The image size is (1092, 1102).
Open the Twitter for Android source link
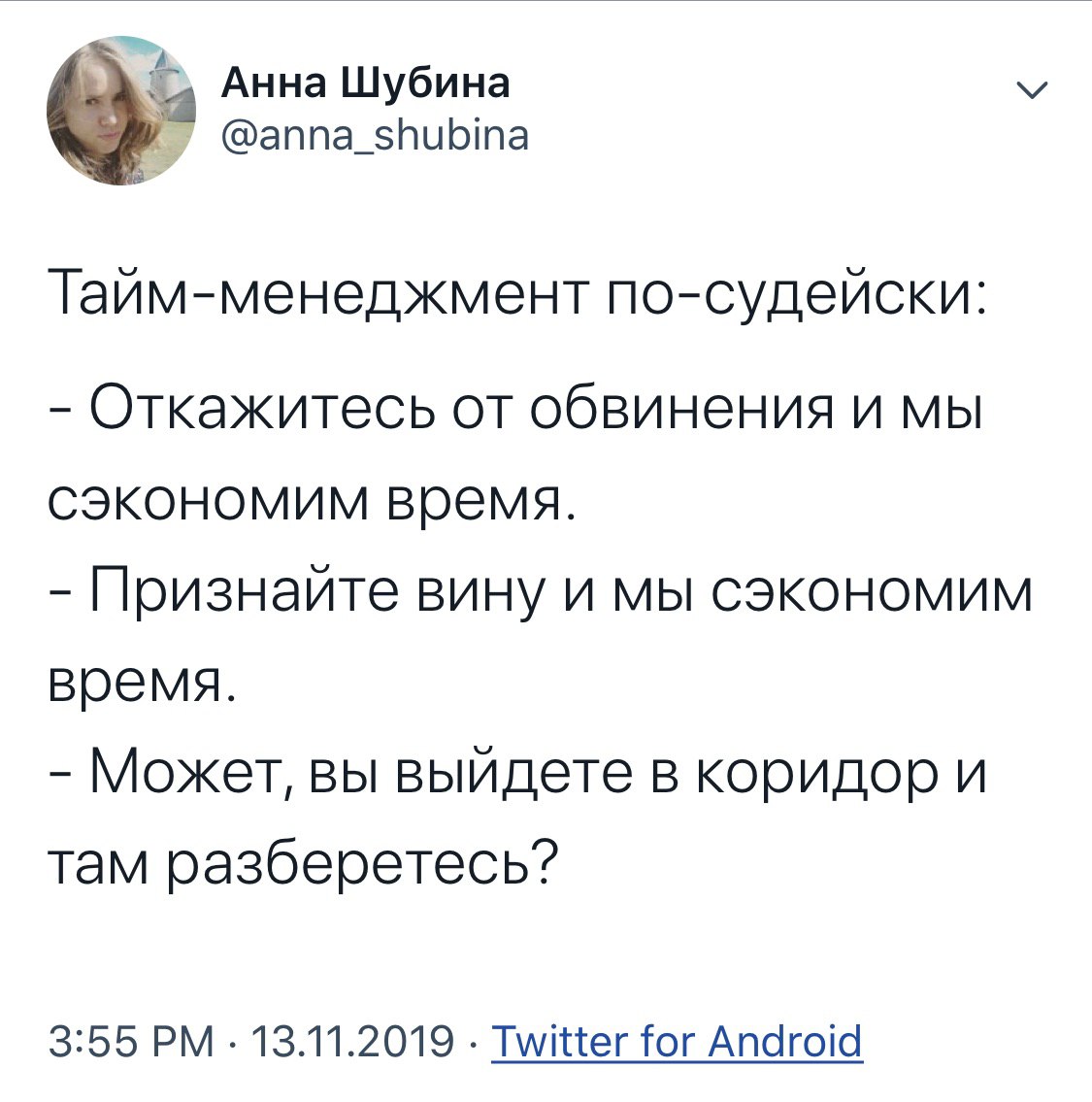click(x=678, y=1042)
